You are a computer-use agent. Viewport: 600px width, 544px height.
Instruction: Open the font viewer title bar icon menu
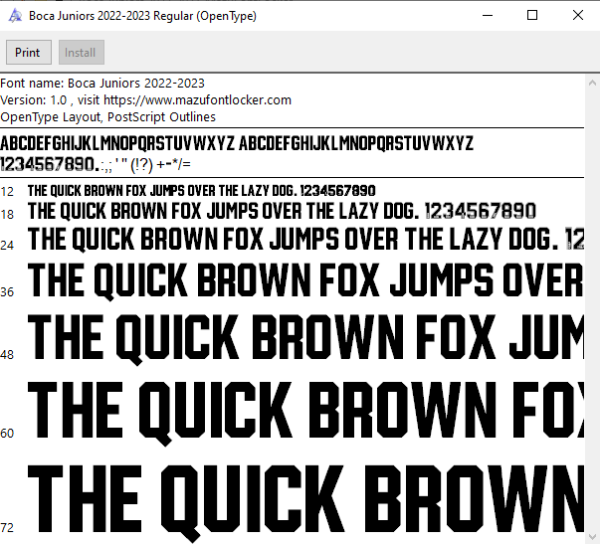tap(15, 16)
